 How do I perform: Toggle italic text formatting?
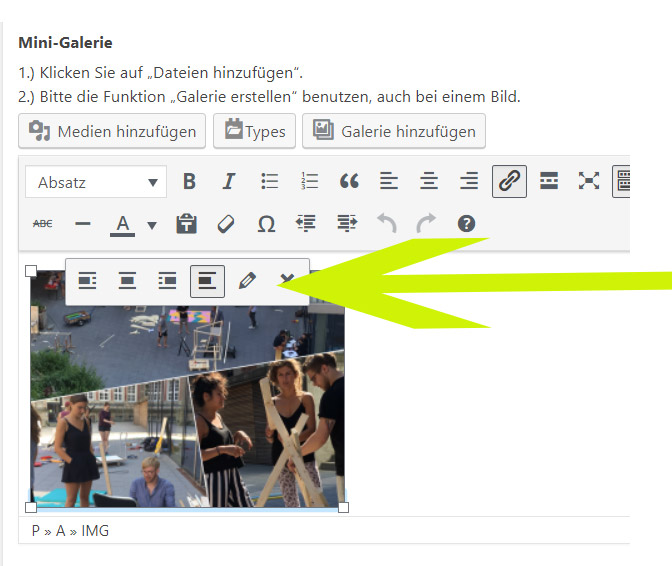tap(229, 181)
